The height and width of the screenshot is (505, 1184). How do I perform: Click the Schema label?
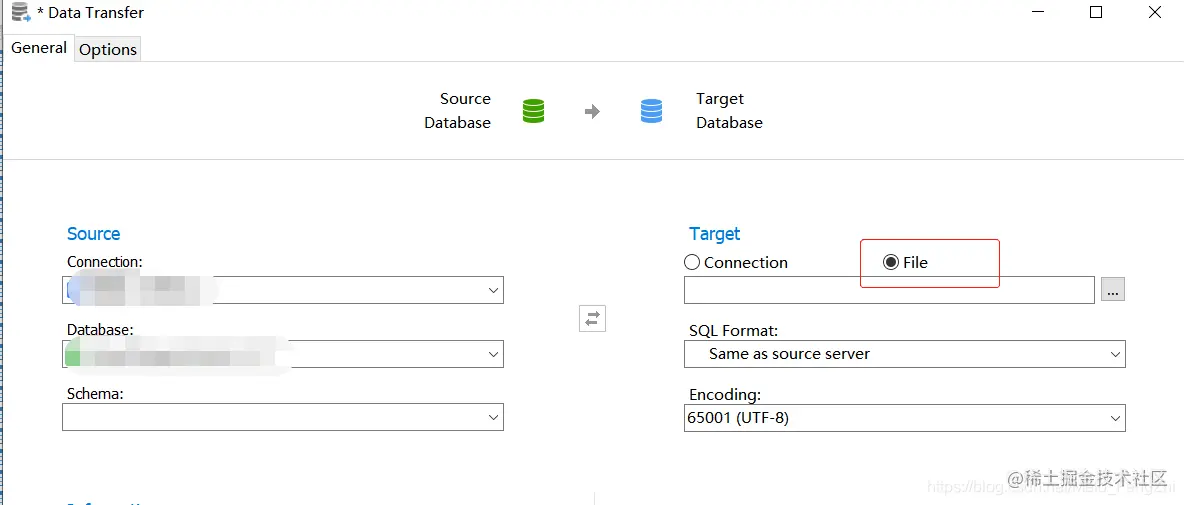click(94, 393)
